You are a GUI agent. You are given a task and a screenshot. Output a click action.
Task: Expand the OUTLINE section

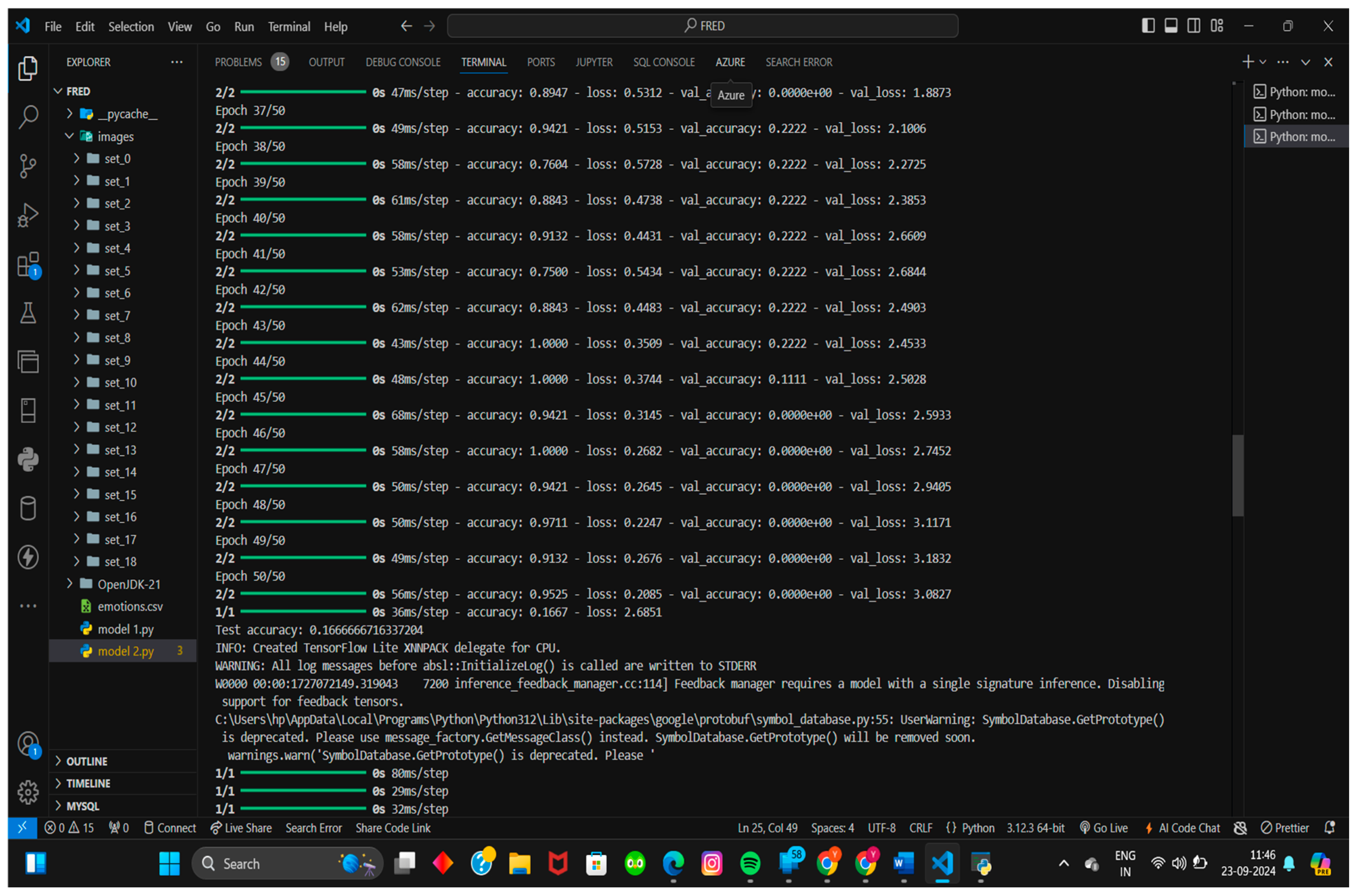point(86,762)
